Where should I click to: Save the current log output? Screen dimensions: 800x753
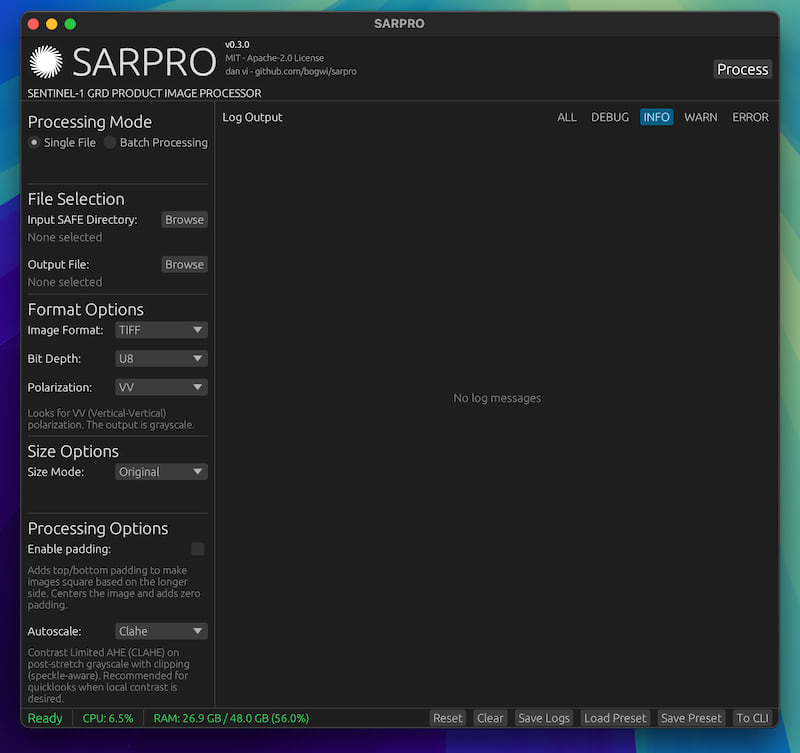pos(544,718)
